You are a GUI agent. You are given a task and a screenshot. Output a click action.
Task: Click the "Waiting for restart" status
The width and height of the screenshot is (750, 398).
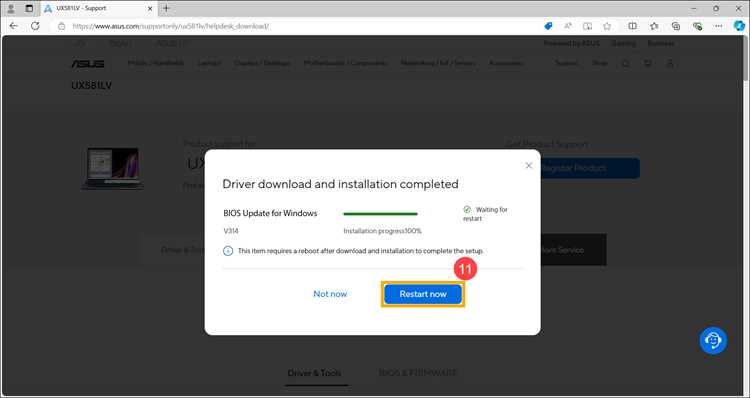tap(485, 214)
